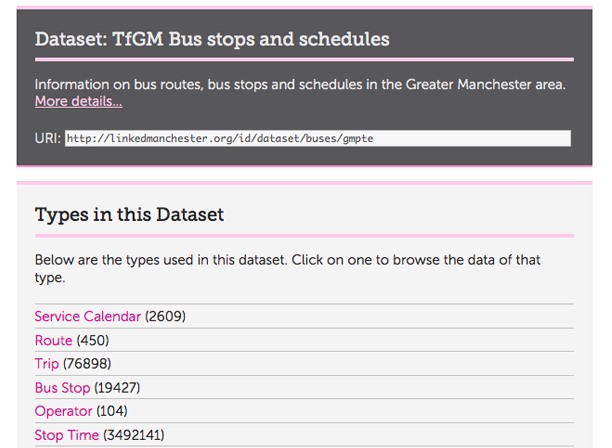Image resolution: width=612 pixels, height=448 pixels.
Task: Go to the Stop Time type
Action: coord(67,435)
